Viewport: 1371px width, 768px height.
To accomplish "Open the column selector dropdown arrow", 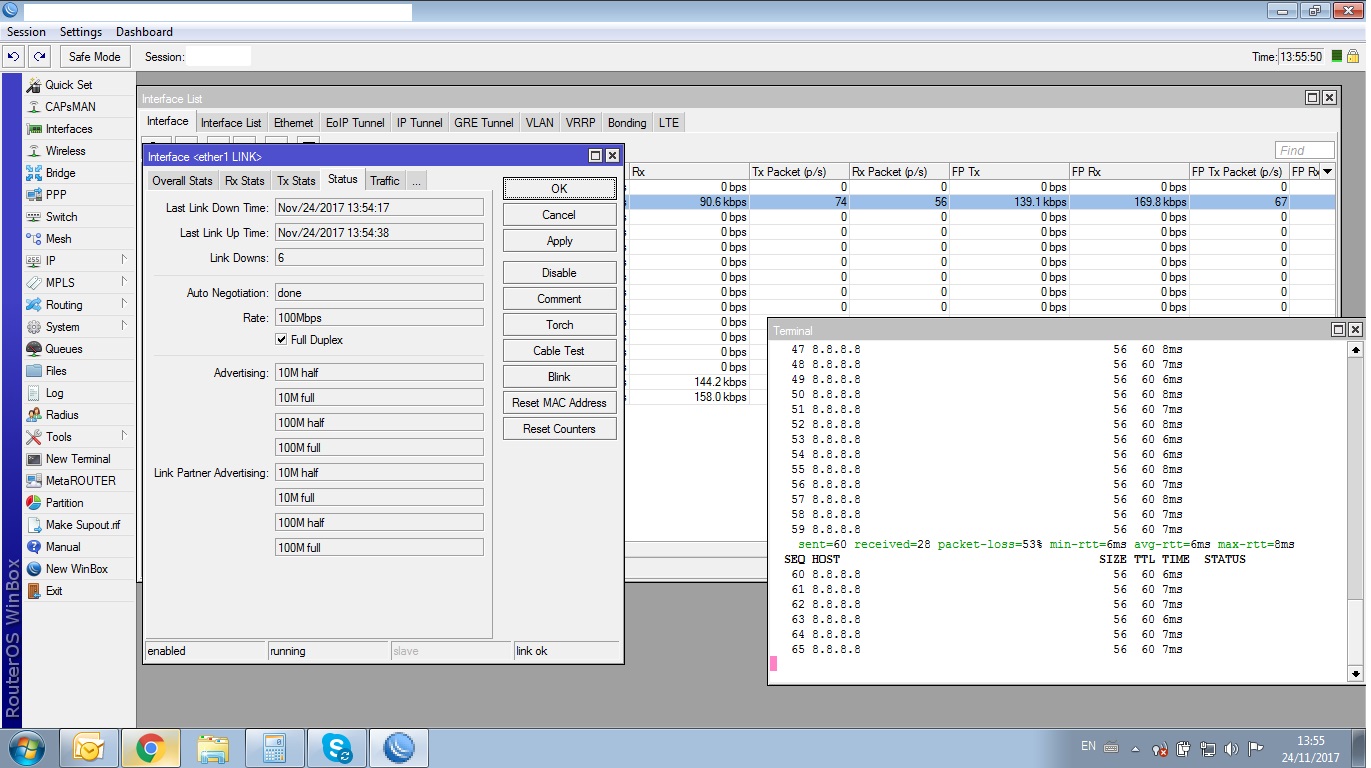I will (1327, 172).
